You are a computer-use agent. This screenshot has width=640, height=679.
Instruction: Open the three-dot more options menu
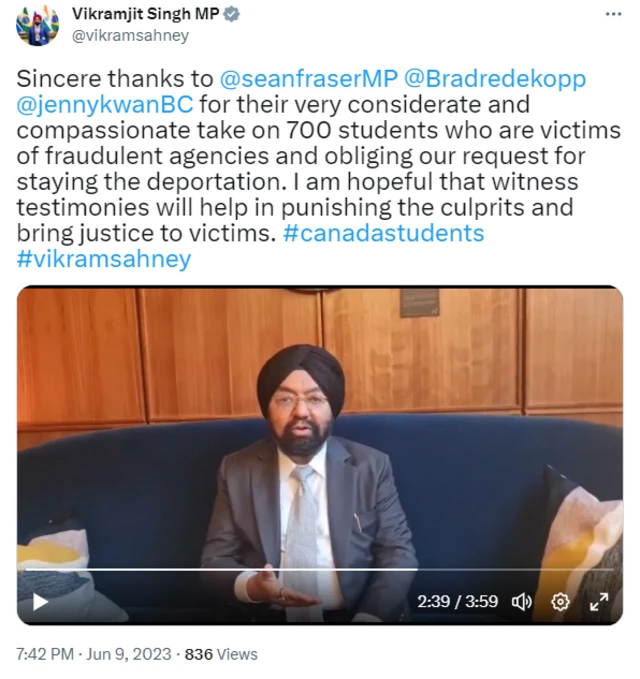tap(614, 14)
